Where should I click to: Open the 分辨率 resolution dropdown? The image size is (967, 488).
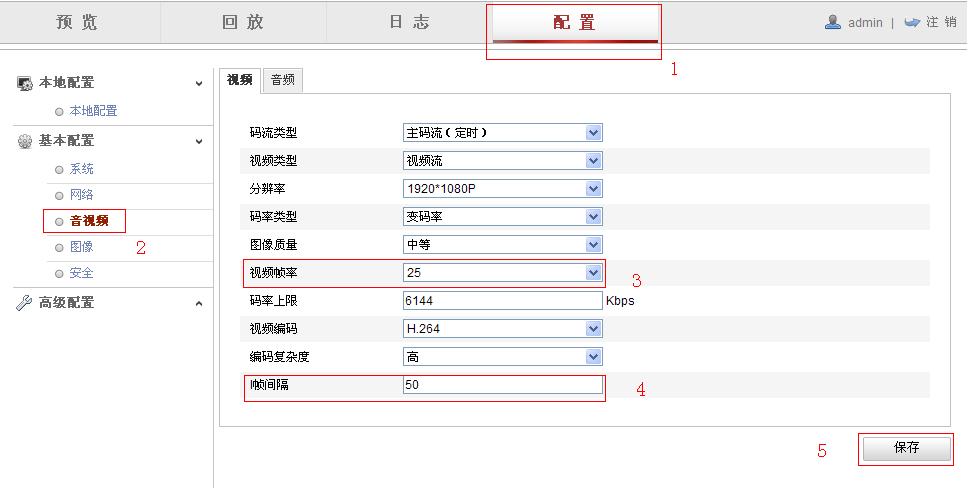[593, 188]
